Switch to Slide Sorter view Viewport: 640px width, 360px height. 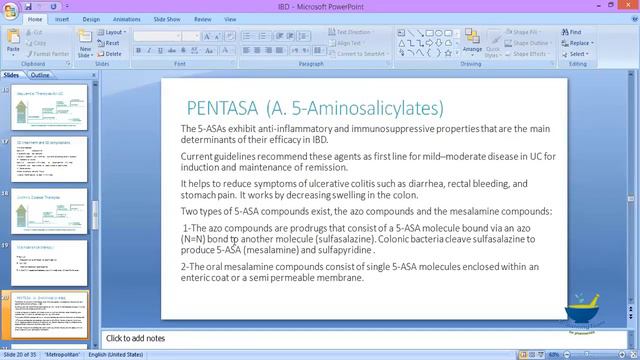(532, 355)
